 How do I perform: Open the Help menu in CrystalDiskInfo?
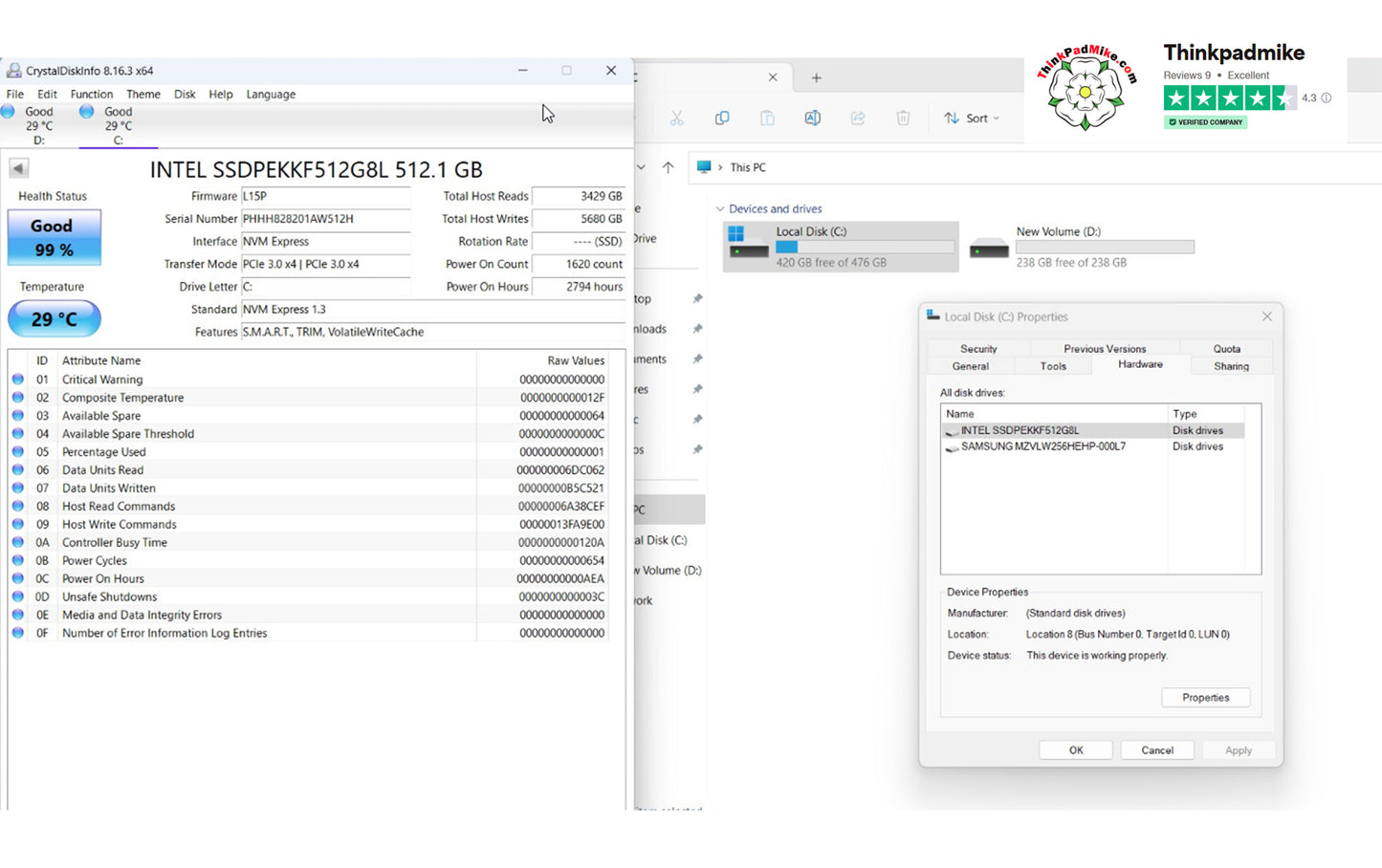221,95
